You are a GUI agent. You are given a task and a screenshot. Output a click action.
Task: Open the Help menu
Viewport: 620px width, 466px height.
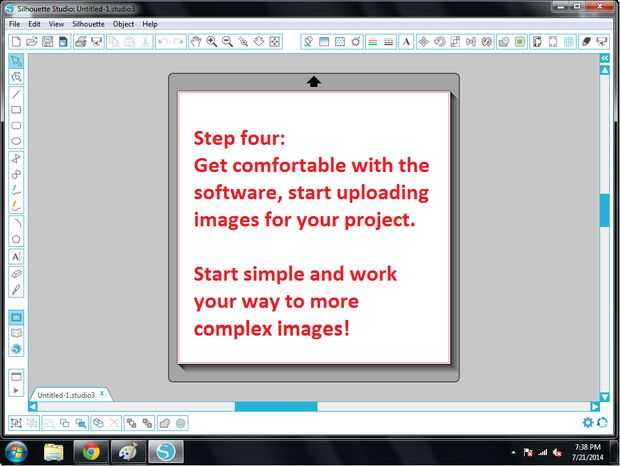[x=150, y=24]
